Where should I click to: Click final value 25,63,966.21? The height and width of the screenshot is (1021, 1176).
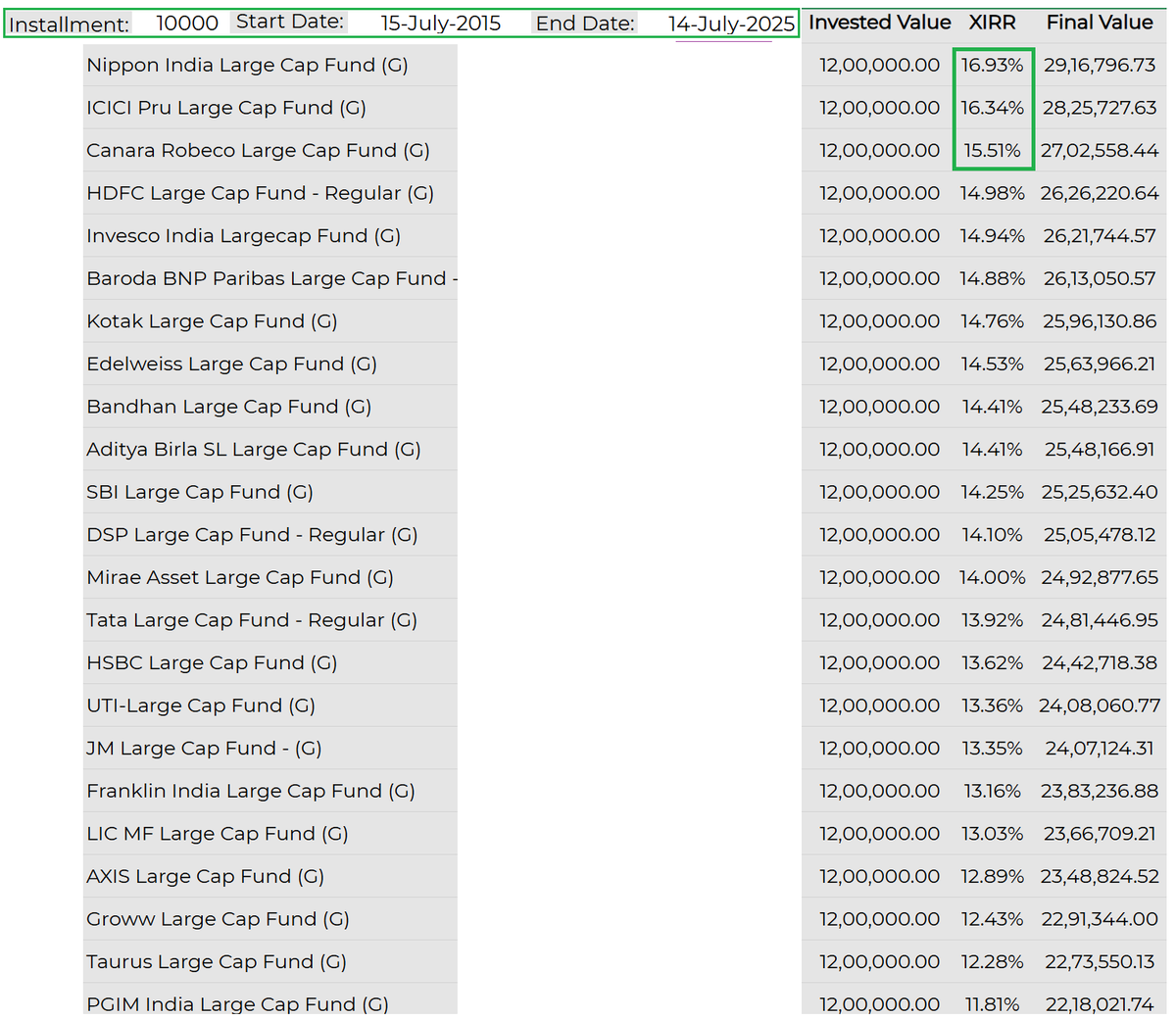(x=1100, y=364)
